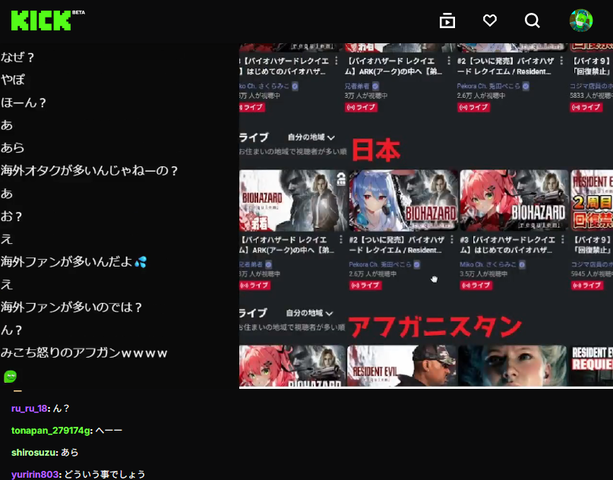This screenshot has height=480, width=613.
Task: Open the user profile avatar menu
Action: point(581,20)
